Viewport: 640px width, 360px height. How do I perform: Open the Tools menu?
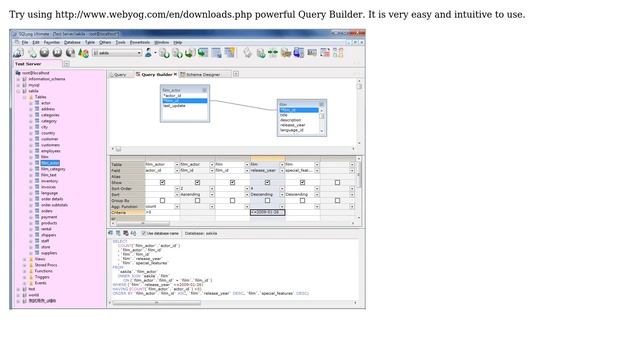coord(120,42)
